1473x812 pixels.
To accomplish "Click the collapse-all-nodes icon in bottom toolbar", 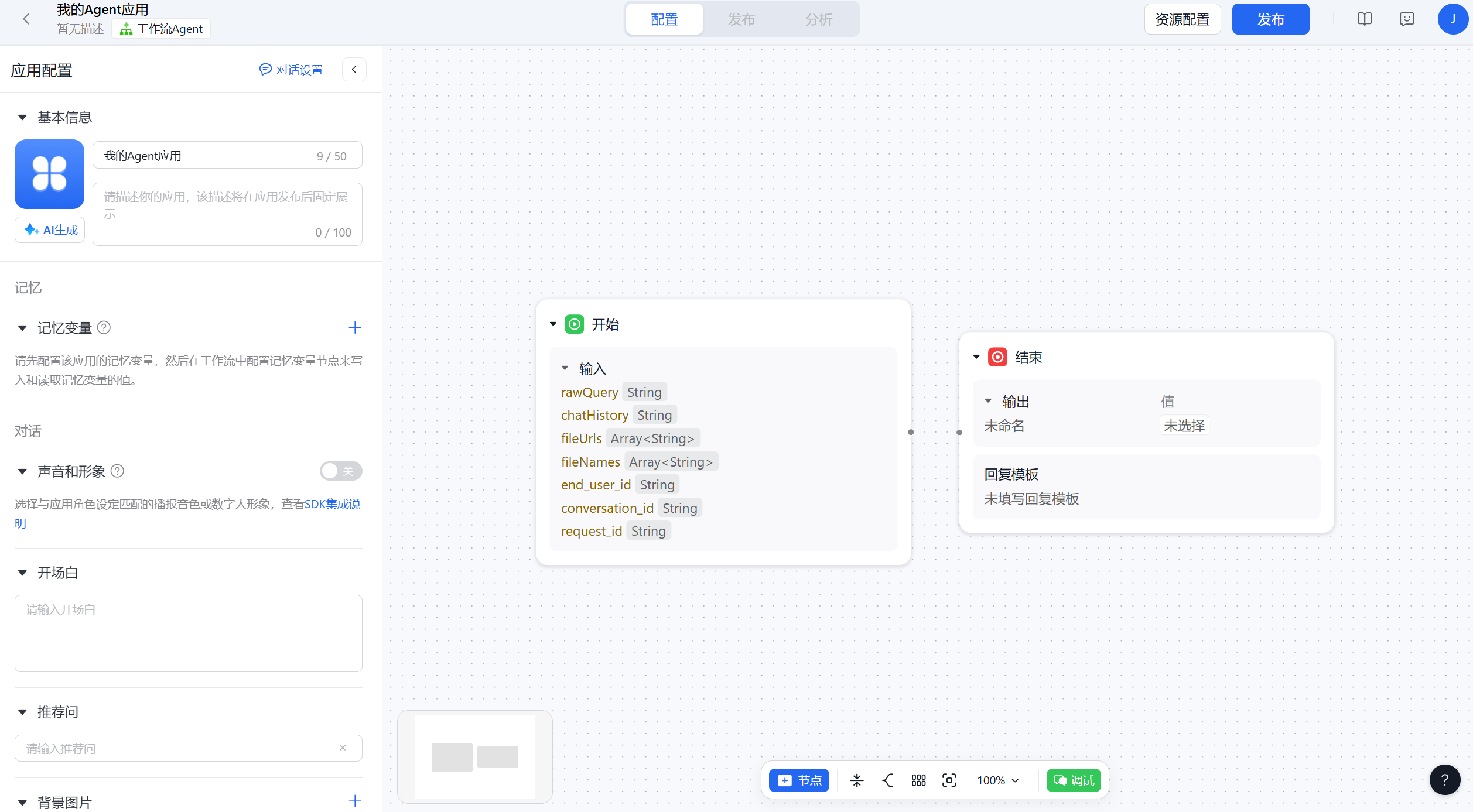I will (857, 780).
